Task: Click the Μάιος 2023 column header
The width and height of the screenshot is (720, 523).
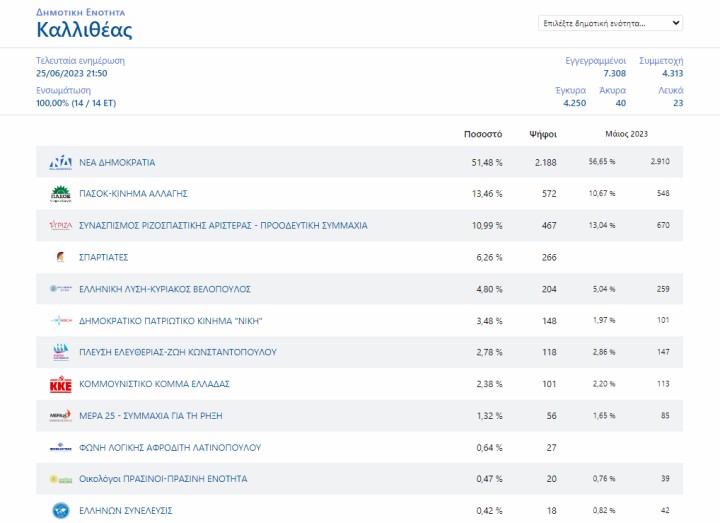Action: coord(627,133)
